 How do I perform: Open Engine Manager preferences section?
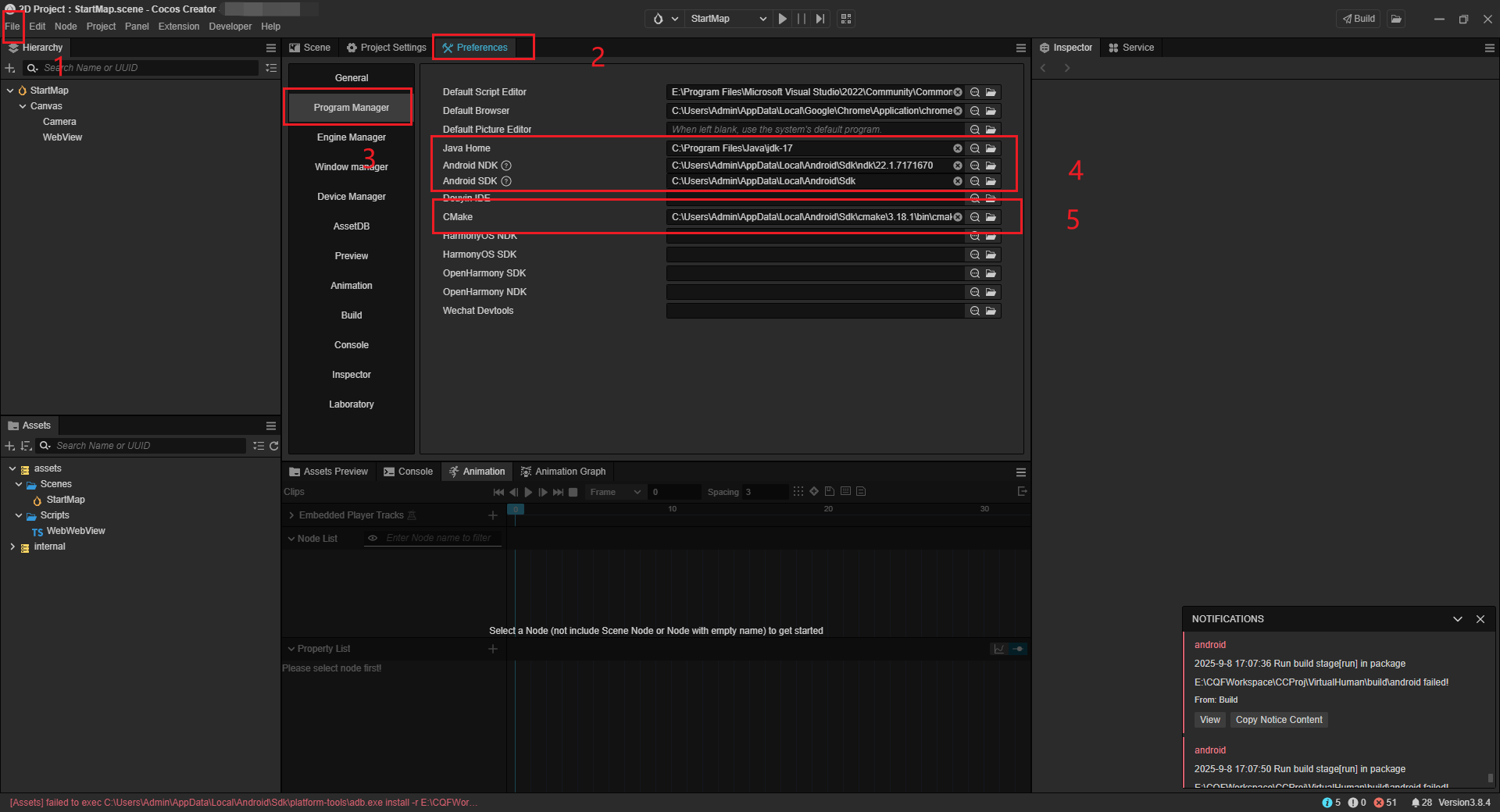pos(352,137)
